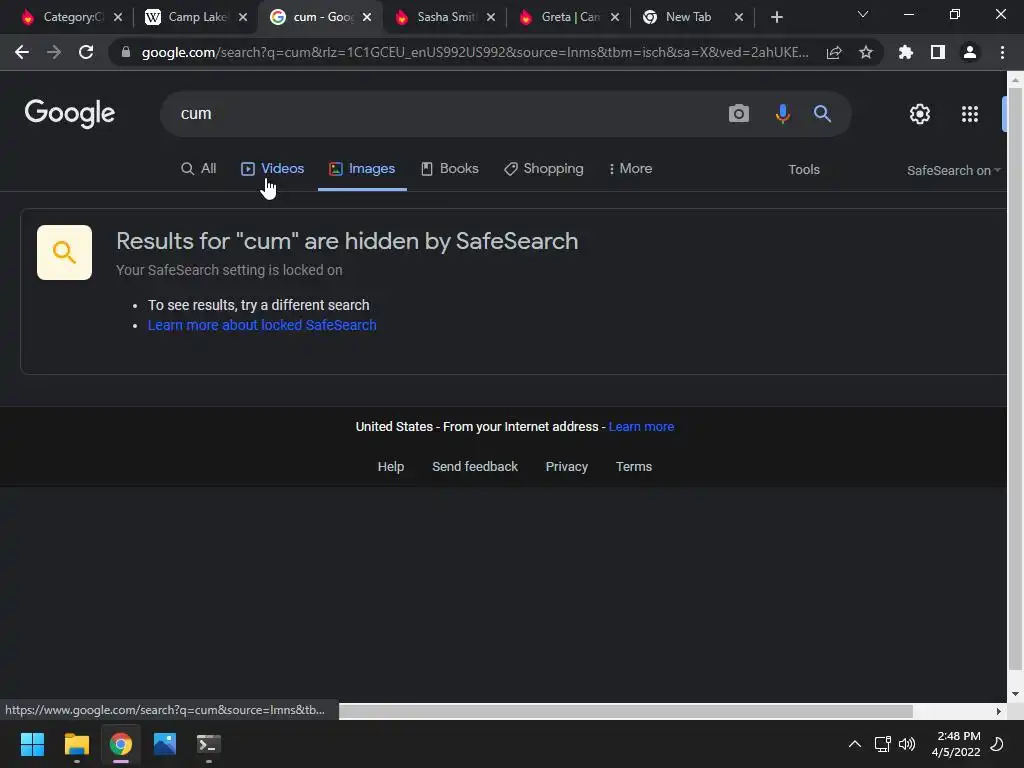The height and width of the screenshot is (768, 1024).
Task: Open Learn more about locked SafeSearch
Action: tap(262, 325)
